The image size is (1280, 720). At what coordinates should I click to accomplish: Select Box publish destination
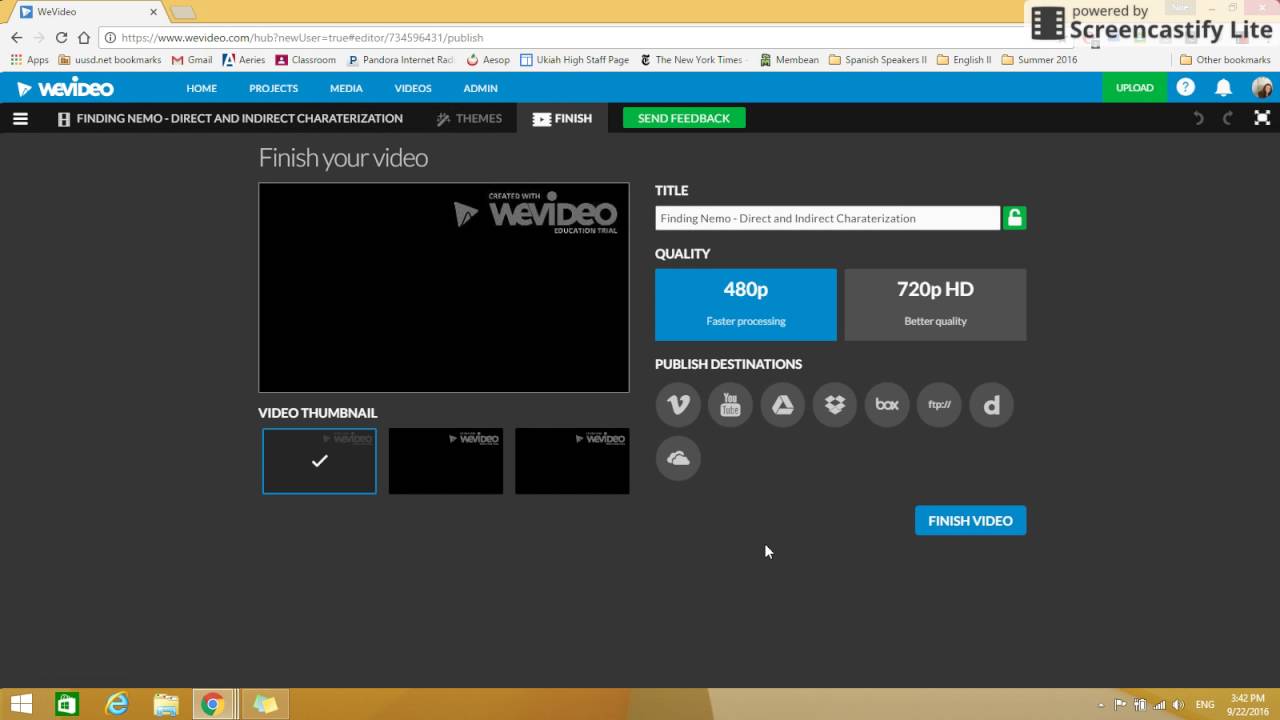[887, 405]
